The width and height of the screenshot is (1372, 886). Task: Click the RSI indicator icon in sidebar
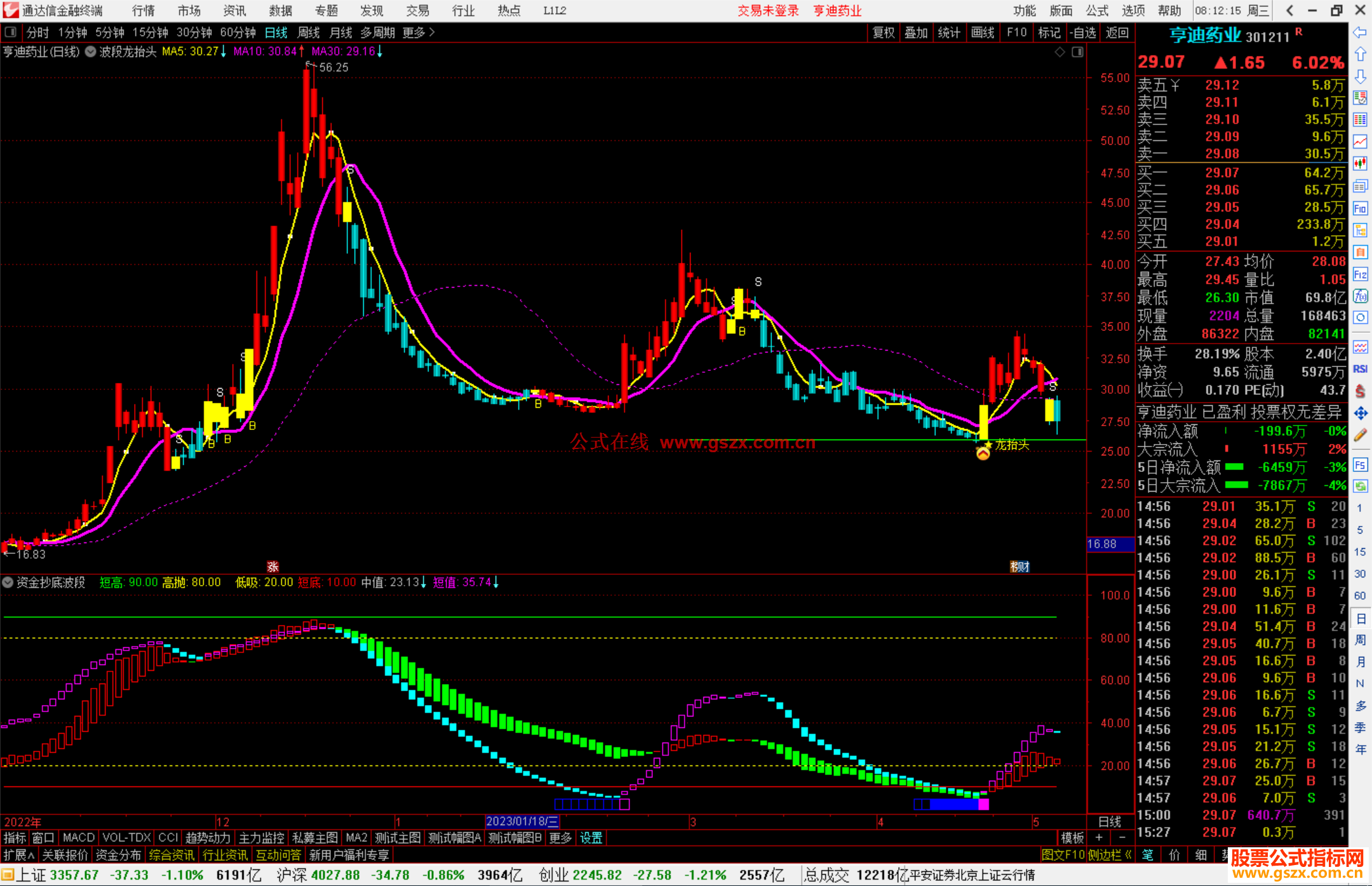coord(1360,369)
